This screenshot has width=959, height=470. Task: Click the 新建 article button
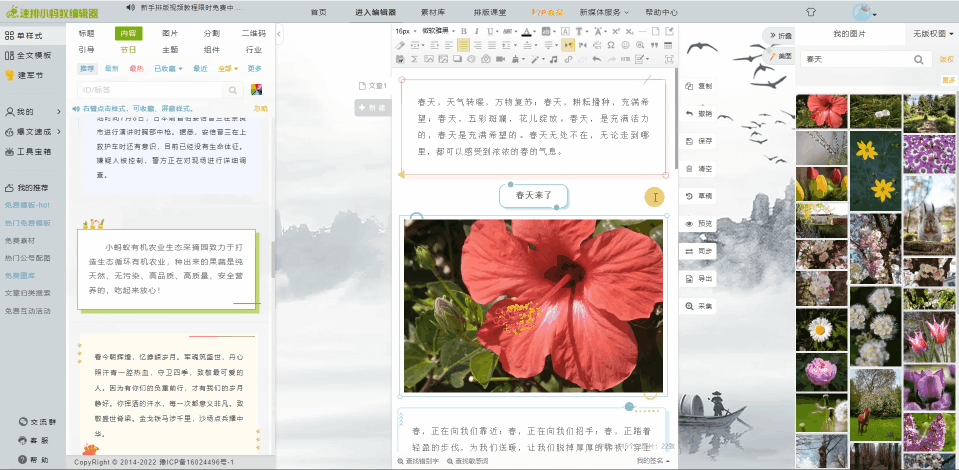[372, 108]
